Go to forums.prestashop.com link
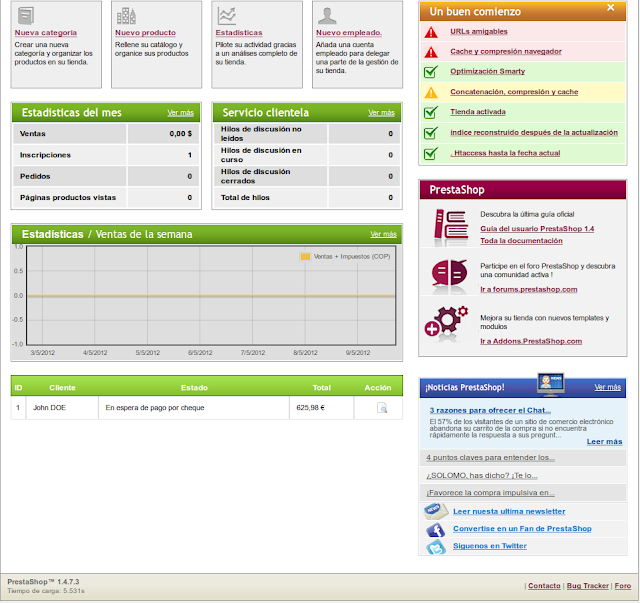Viewport: 640px width, 603px height. [529, 289]
